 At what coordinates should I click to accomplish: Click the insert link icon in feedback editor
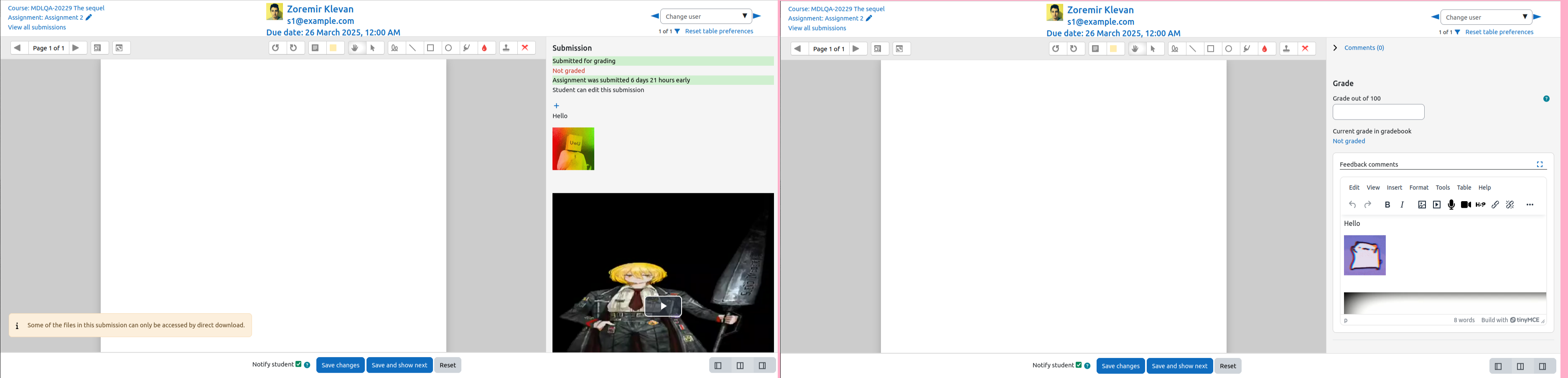pos(1496,205)
